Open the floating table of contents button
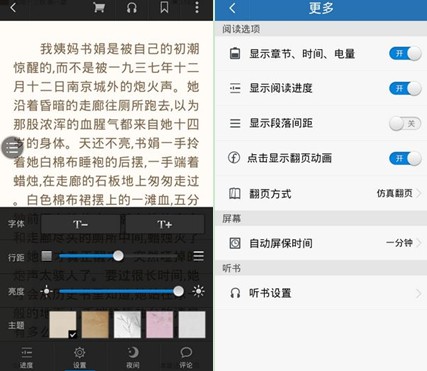 point(12,147)
